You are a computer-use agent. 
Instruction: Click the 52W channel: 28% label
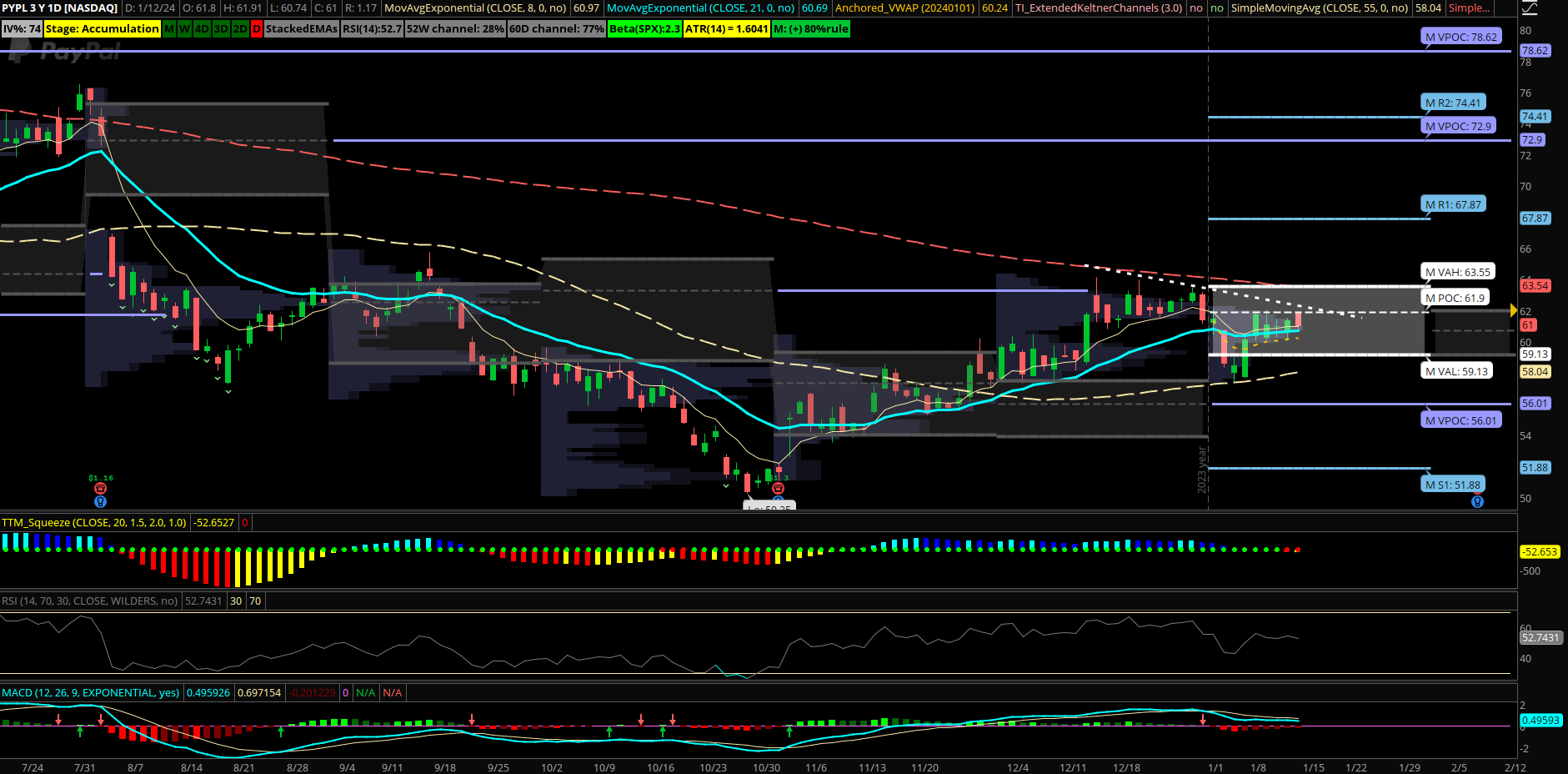click(x=455, y=28)
